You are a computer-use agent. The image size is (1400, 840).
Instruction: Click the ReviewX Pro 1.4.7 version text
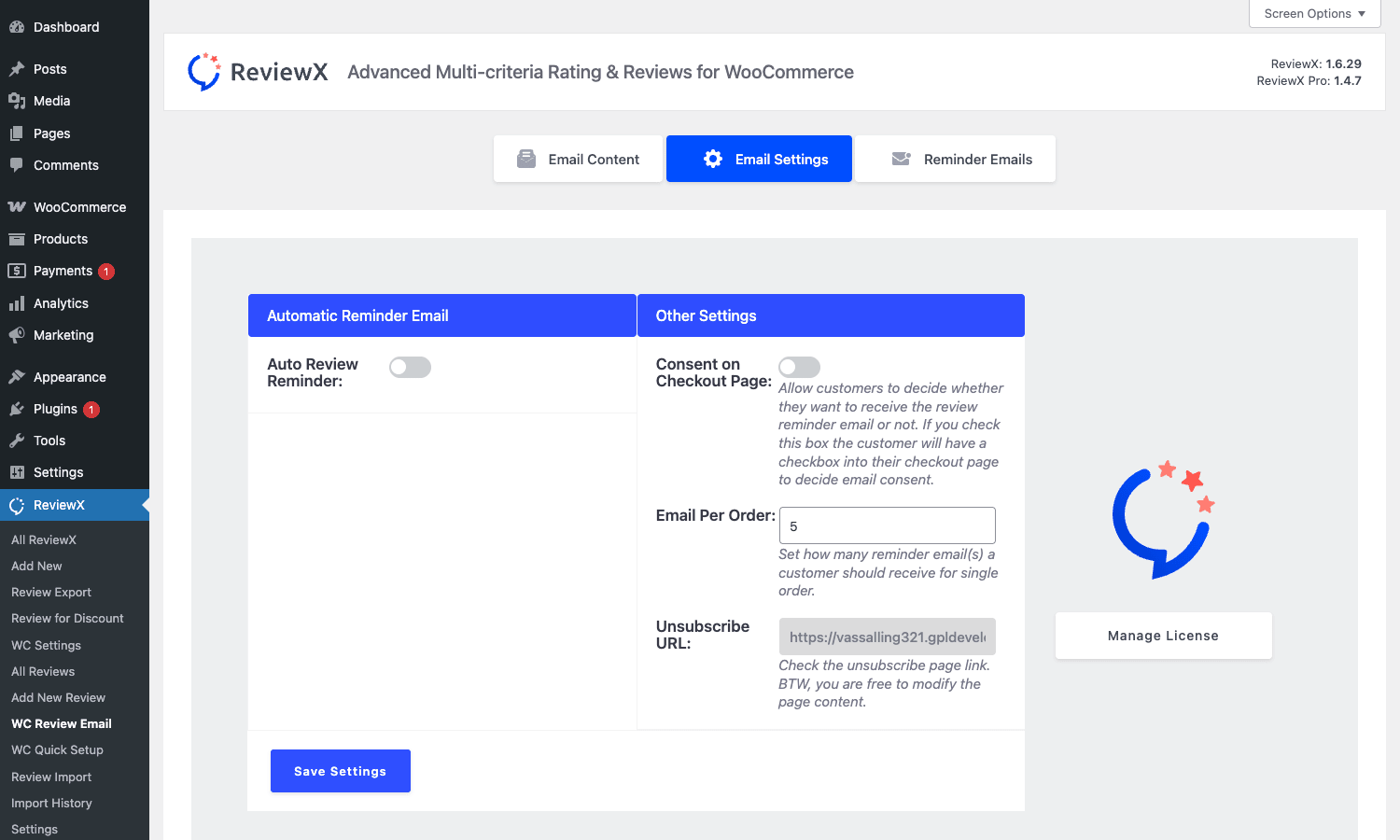click(x=1309, y=80)
